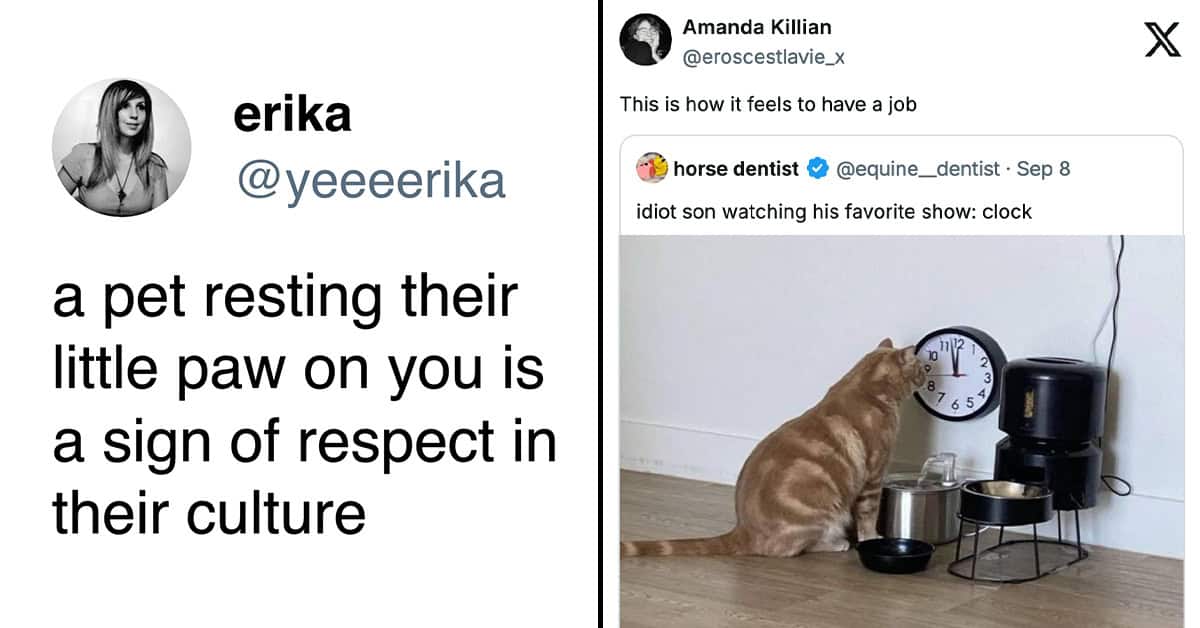Click the horse dentist account name
1200x628 pixels.
pos(736,169)
